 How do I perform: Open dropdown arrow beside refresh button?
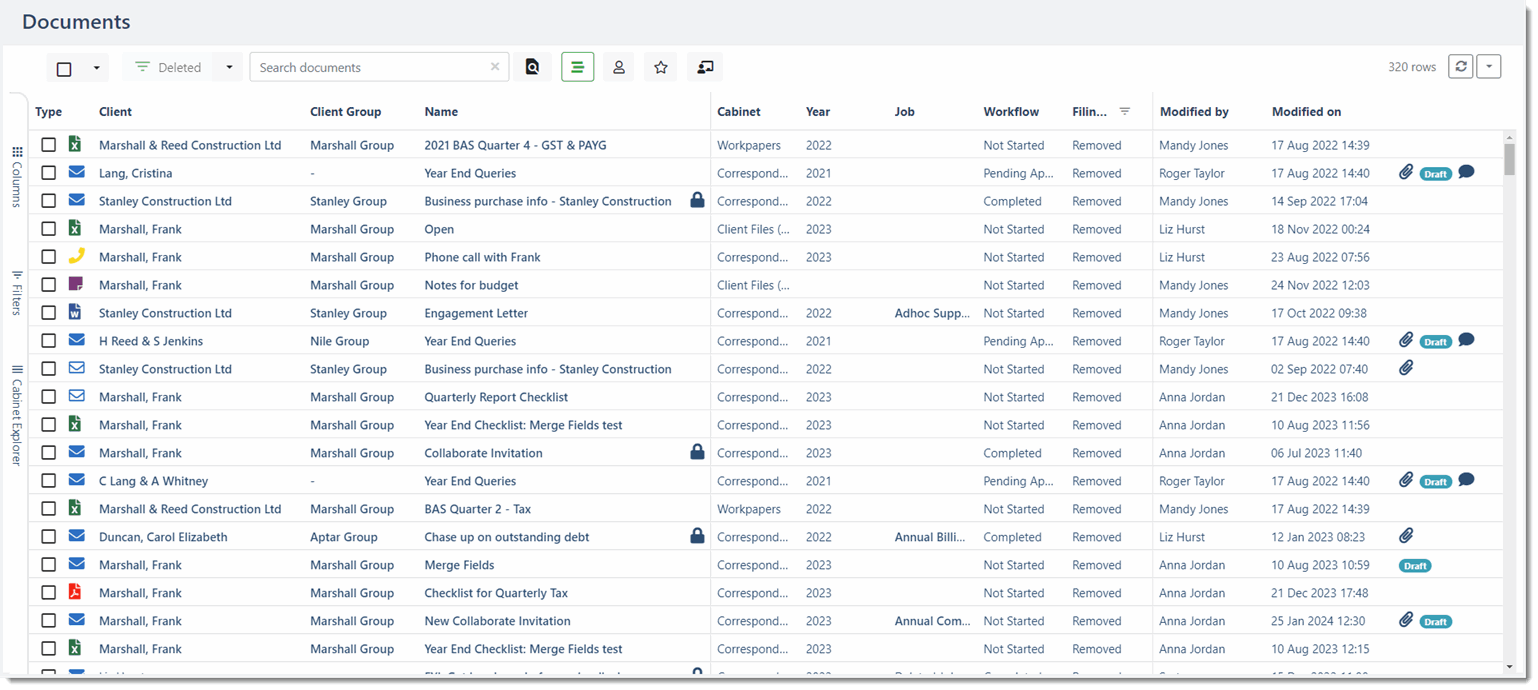[x=1489, y=66]
